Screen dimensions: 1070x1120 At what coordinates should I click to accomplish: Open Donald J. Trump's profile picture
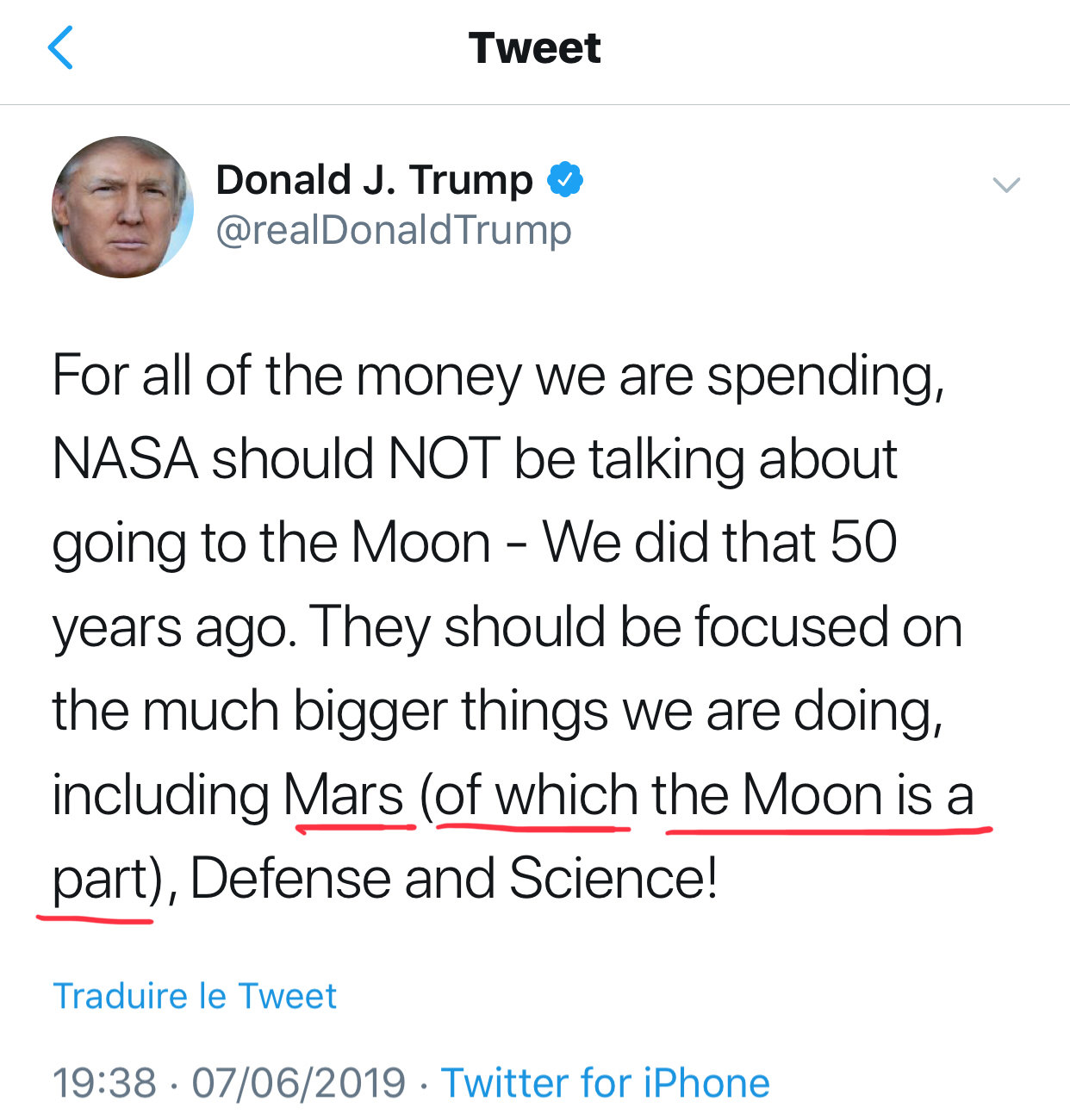pyautogui.click(x=122, y=207)
